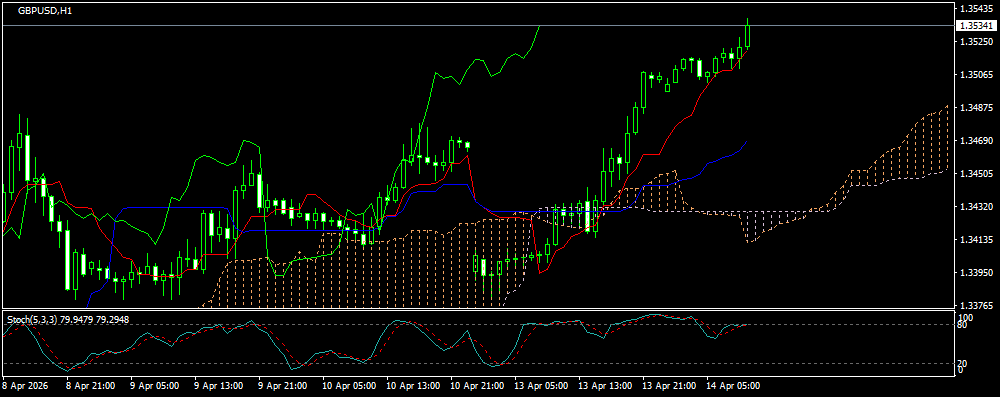Click time axis label 13 Apr 05:00
This screenshot has width=1000, height=397.
tap(540, 386)
